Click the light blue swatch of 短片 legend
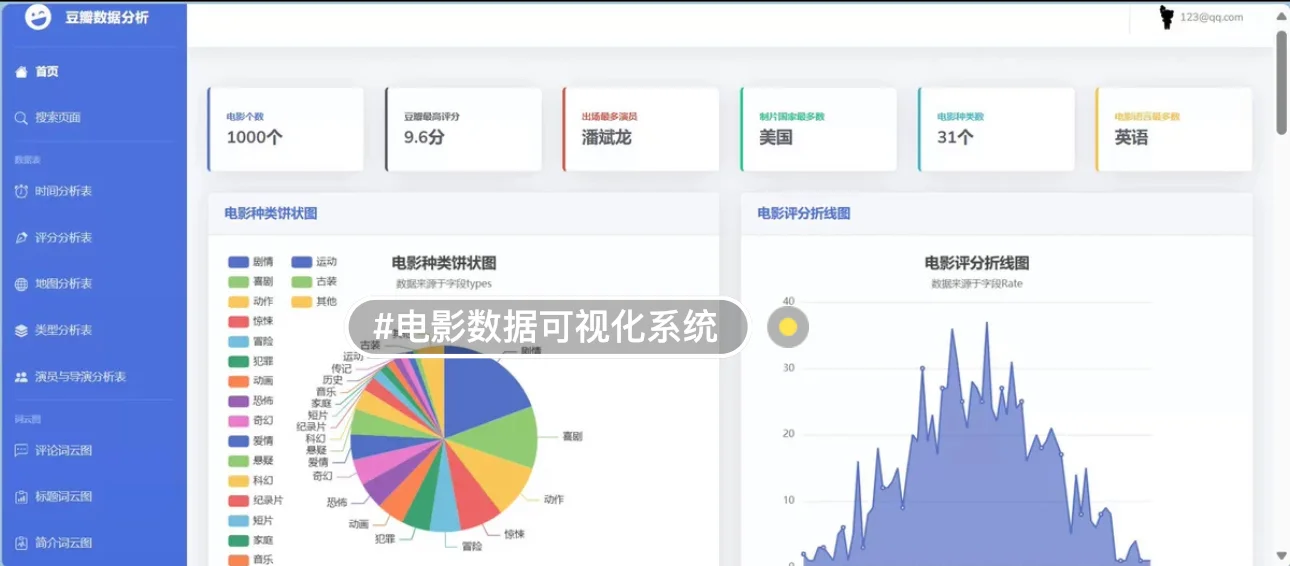The height and width of the screenshot is (566, 1290). pyautogui.click(x=238, y=521)
